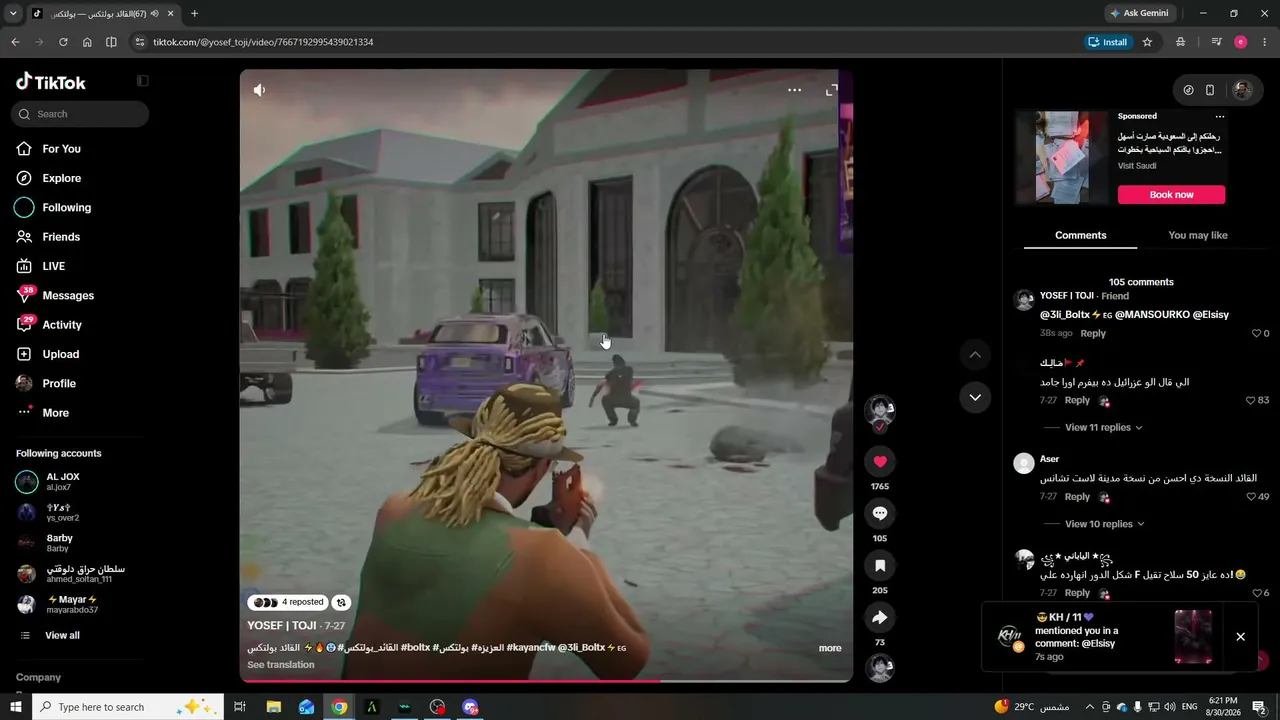The height and width of the screenshot is (720, 1280).
Task: Repost the video using the repost icon
Action: (x=342, y=602)
